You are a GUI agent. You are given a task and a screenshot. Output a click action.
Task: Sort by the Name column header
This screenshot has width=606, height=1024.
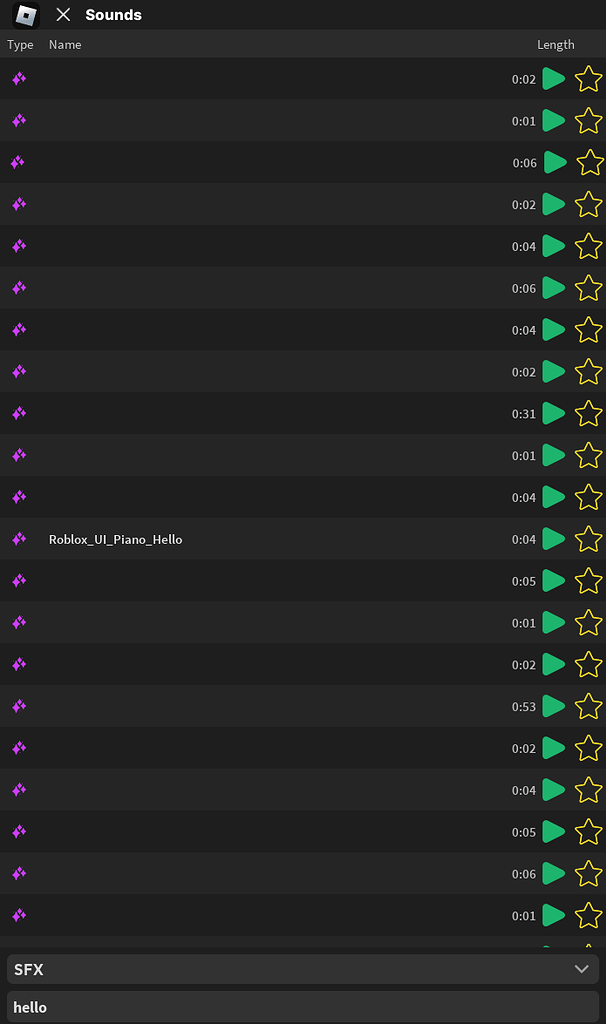pos(65,44)
